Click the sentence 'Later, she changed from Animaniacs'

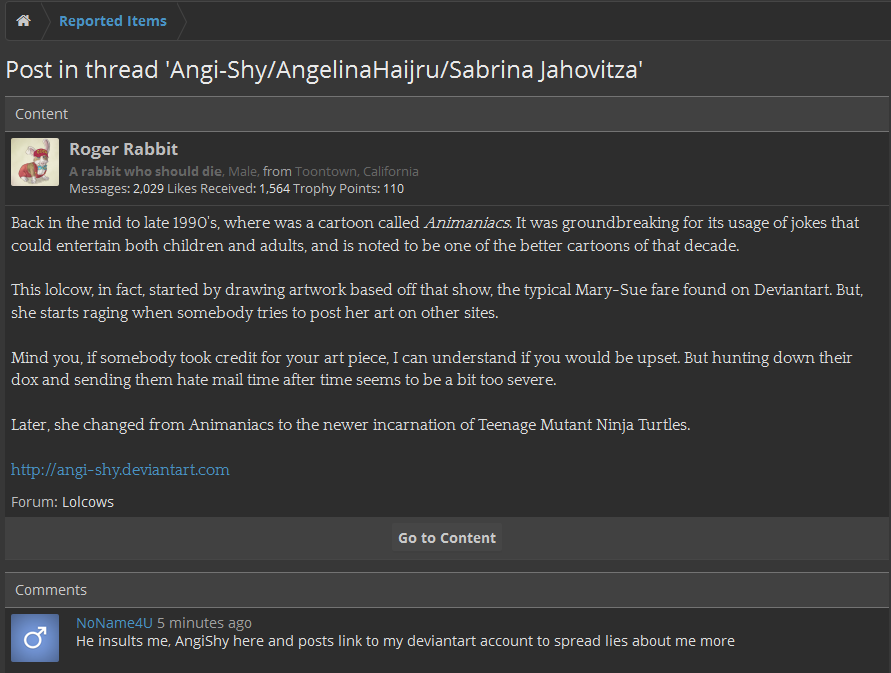tap(351, 425)
